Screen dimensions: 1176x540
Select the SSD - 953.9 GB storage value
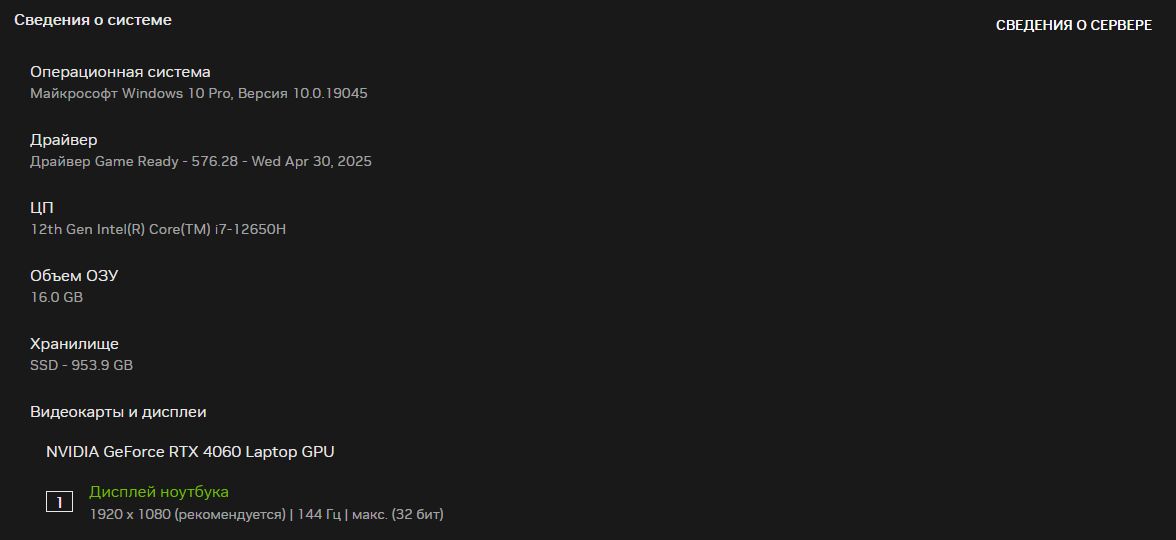81,365
